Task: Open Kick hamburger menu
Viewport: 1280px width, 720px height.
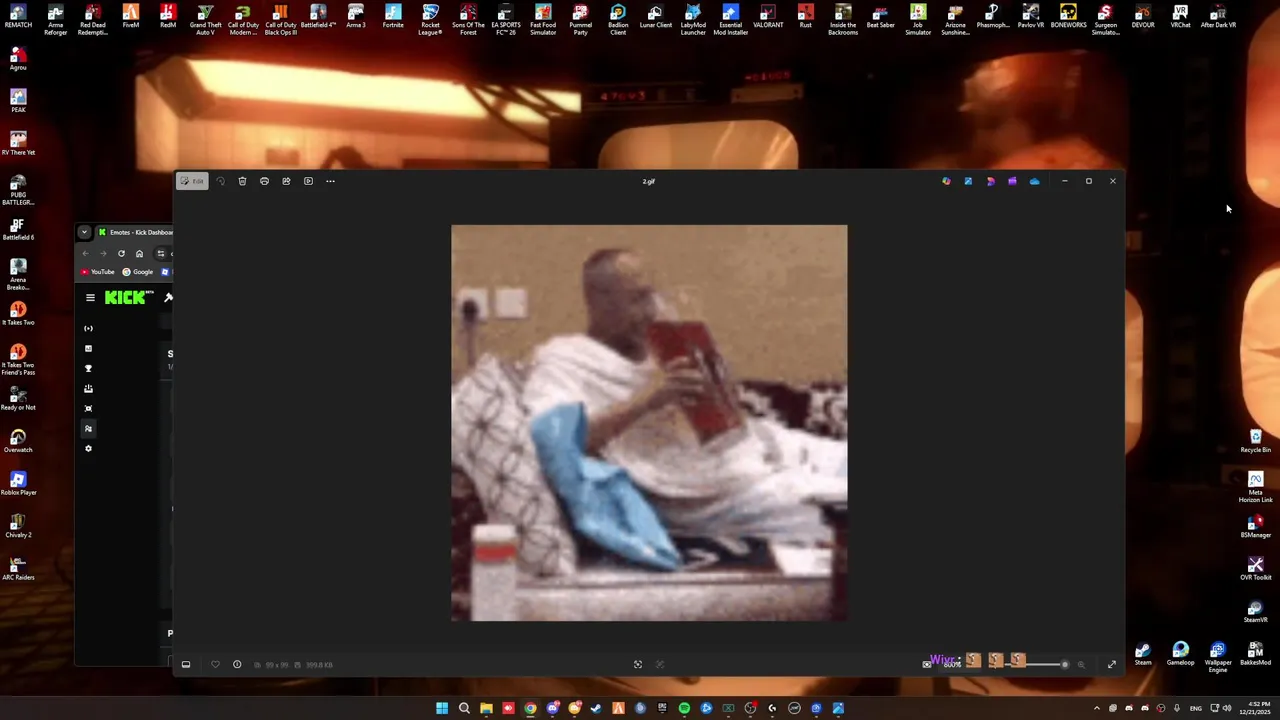Action: pos(90,297)
